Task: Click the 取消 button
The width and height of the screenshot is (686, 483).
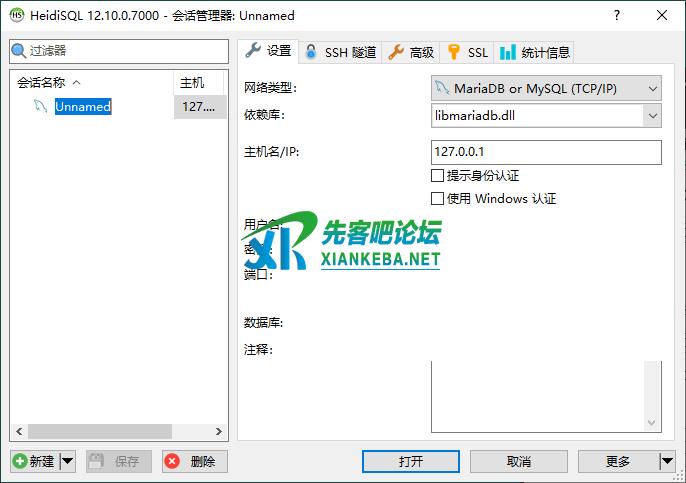Action: point(519,462)
